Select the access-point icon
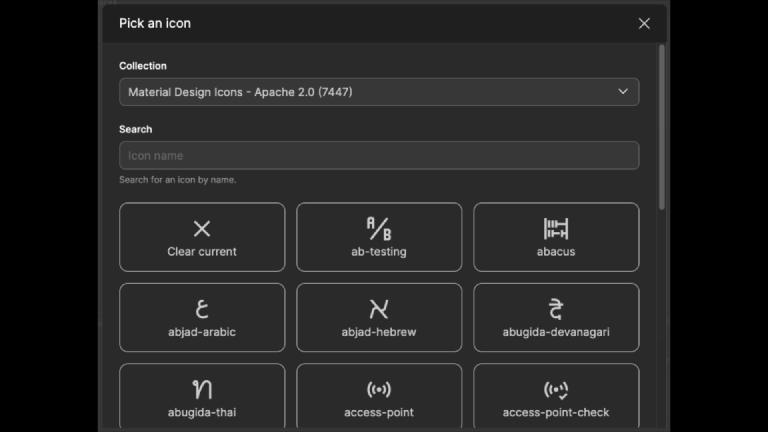768x432 pixels. click(x=379, y=396)
